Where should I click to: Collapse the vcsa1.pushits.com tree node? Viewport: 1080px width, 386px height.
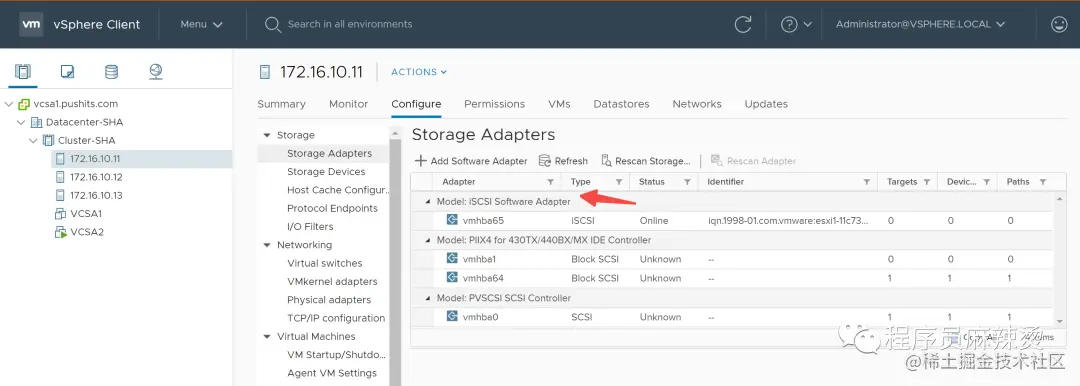9,104
